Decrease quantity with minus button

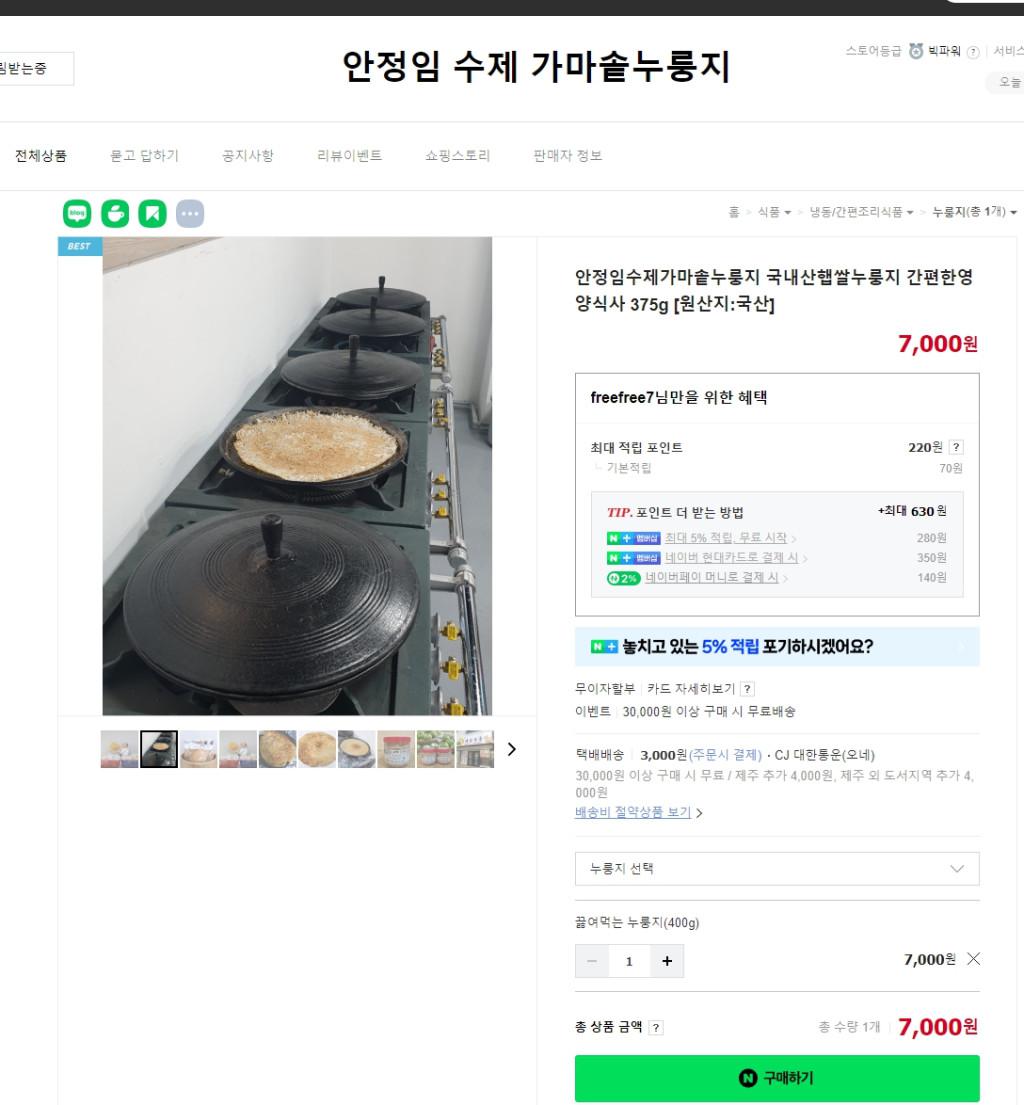[592, 961]
